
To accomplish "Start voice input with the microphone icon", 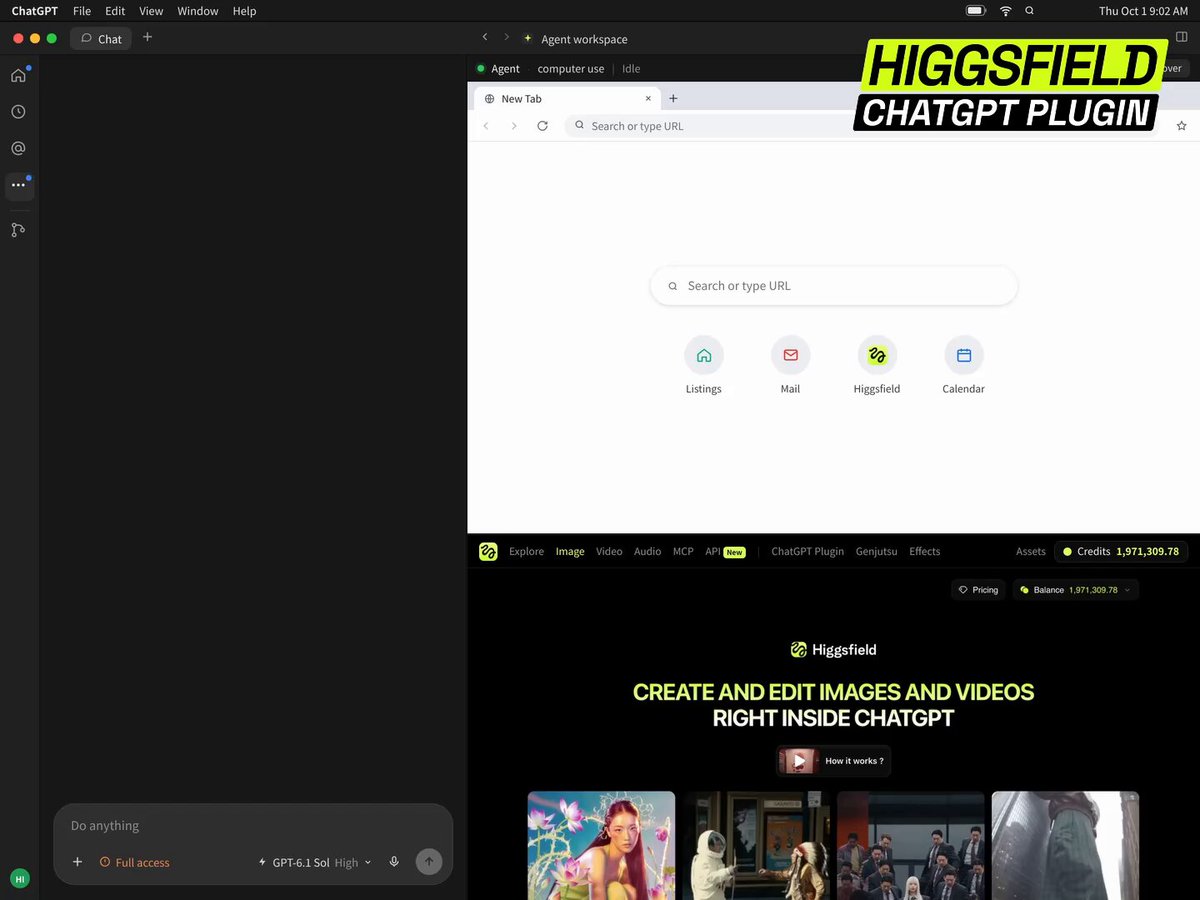I will [394, 862].
